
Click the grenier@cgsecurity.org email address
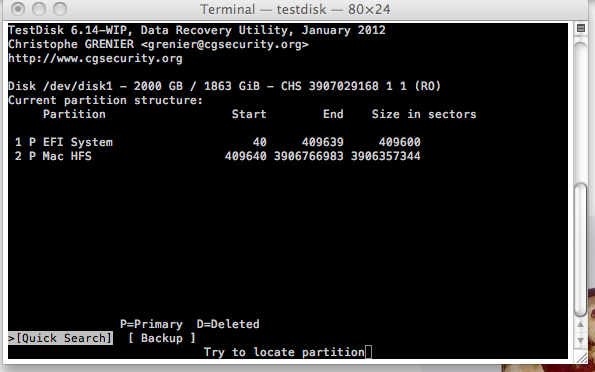pyautogui.click(x=224, y=44)
